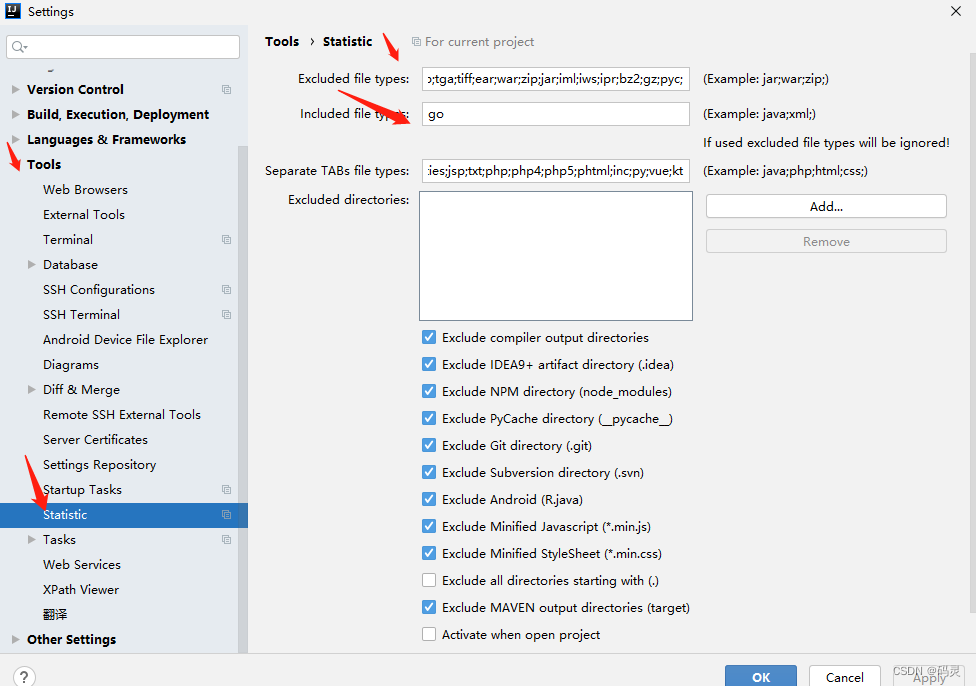Click Tools in the breadcrumb
Image resolution: width=976 pixels, height=686 pixels.
[282, 42]
